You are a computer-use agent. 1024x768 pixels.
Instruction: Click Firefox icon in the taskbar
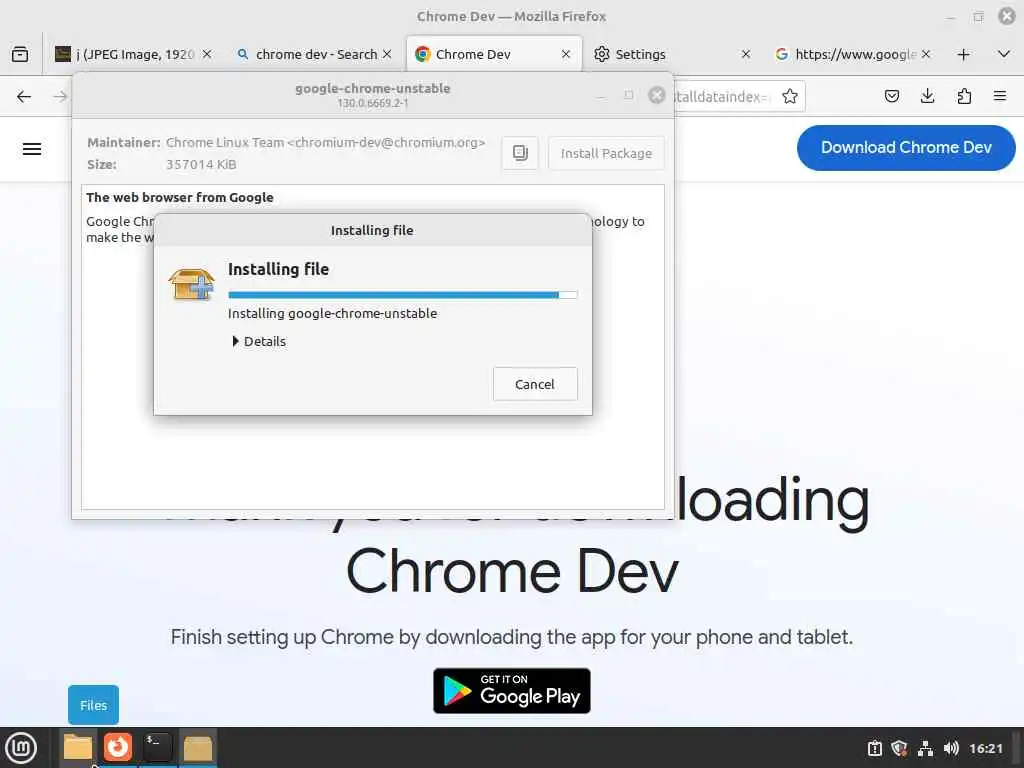coord(118,748)
